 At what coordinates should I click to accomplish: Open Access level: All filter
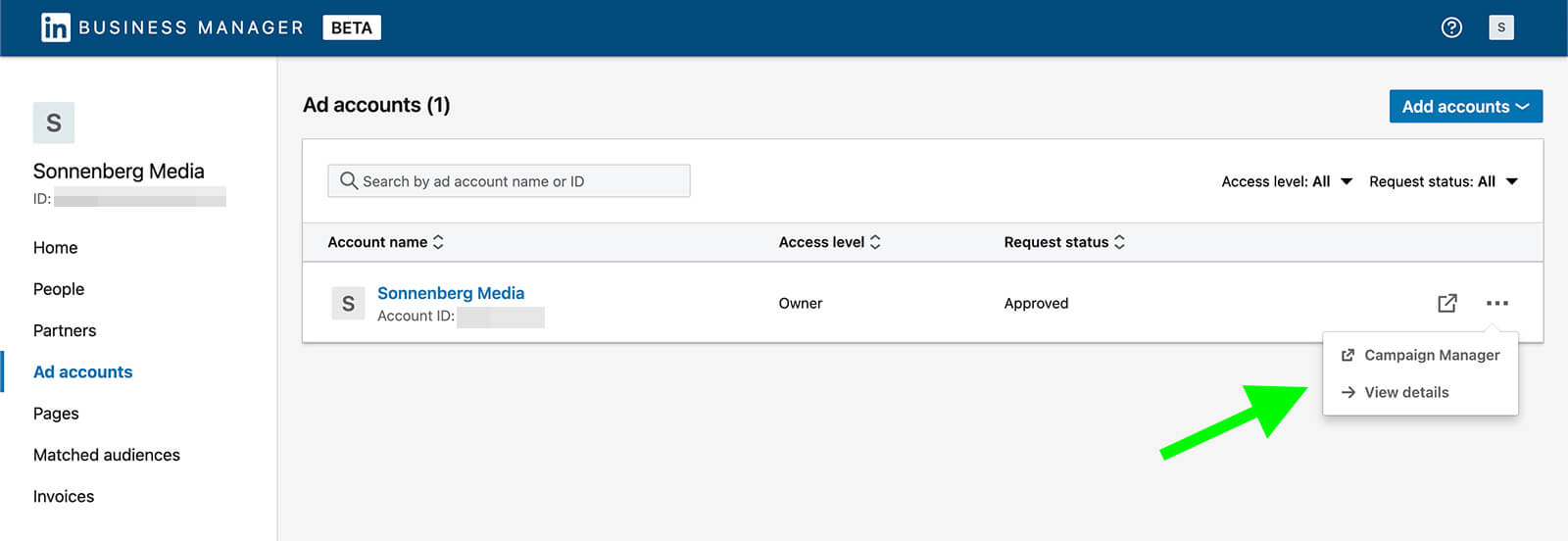click(1287, 181)
